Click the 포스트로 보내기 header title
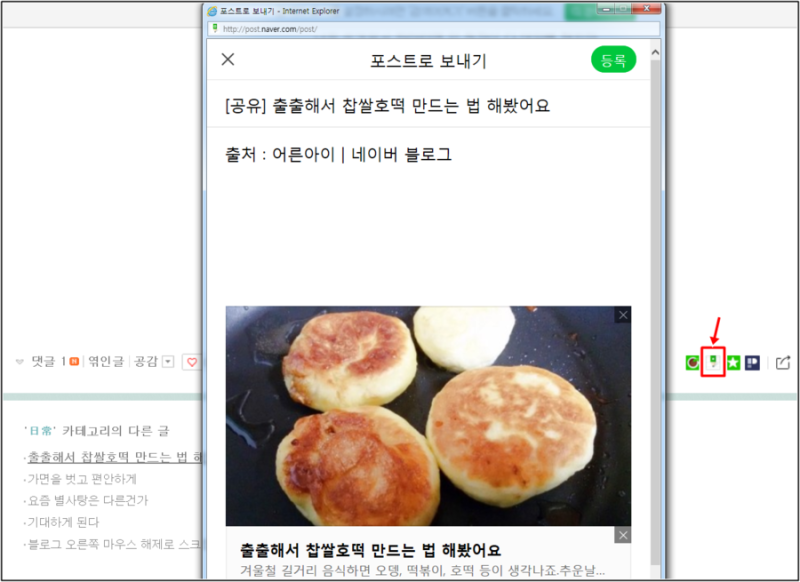This screenshot has height=582, width=800. 429,61
